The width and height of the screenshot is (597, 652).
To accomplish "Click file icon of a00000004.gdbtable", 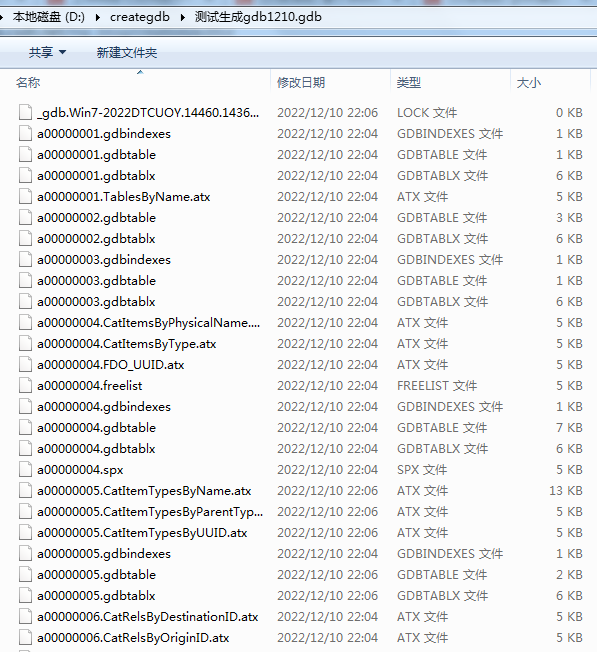I will click(x=25, y=427).
